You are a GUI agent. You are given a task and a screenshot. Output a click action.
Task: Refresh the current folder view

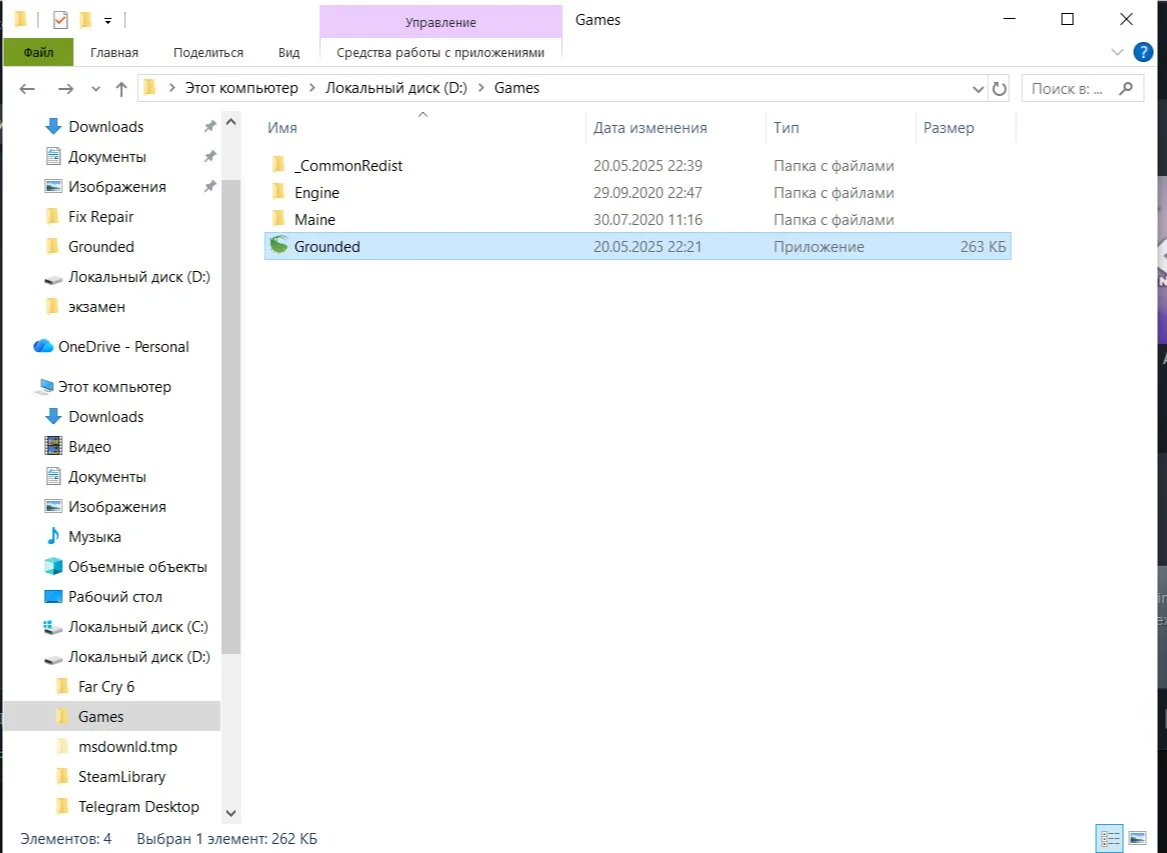[x=999, y=89]
